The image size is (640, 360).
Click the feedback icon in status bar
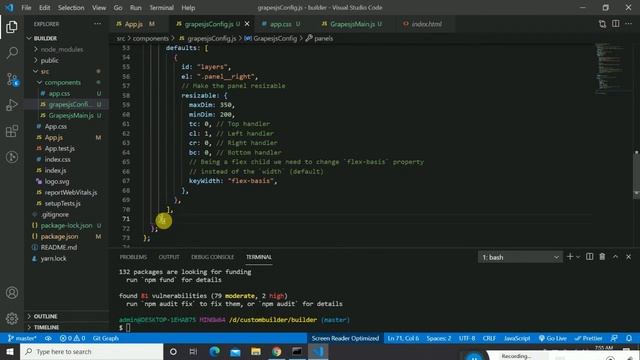click(x=614, y=338)
